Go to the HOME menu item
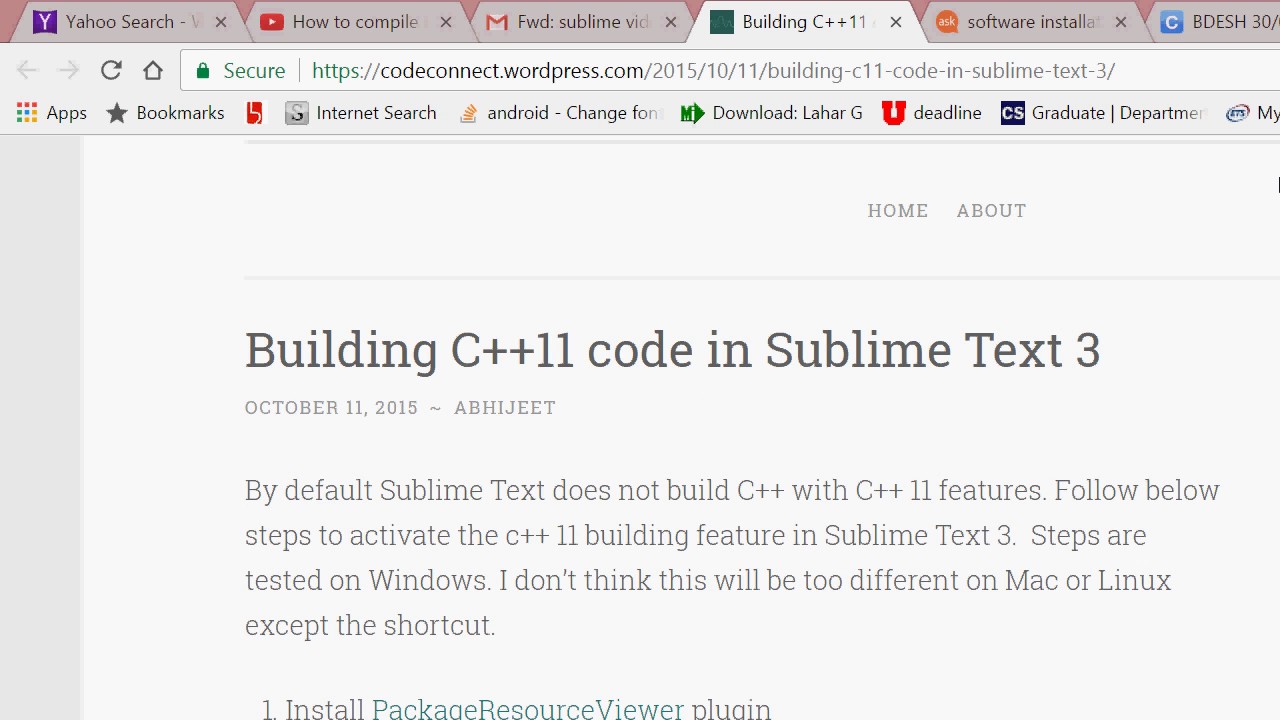Image resolution: width=1280 pixels, height=720 pixels. pos(898,211)
